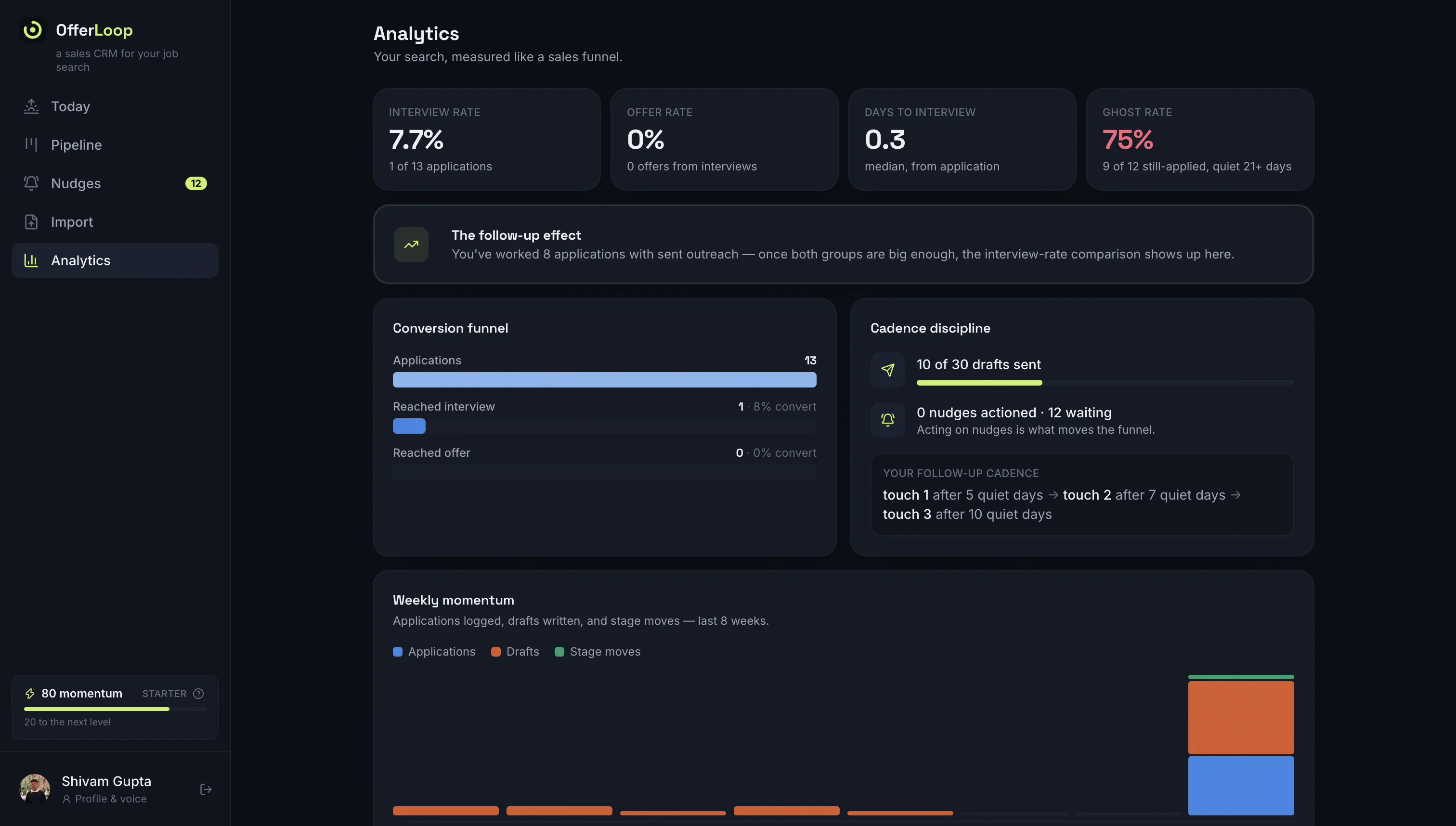Click "0 nudges actioned · 12 waiting" text

click(1014, 413)
